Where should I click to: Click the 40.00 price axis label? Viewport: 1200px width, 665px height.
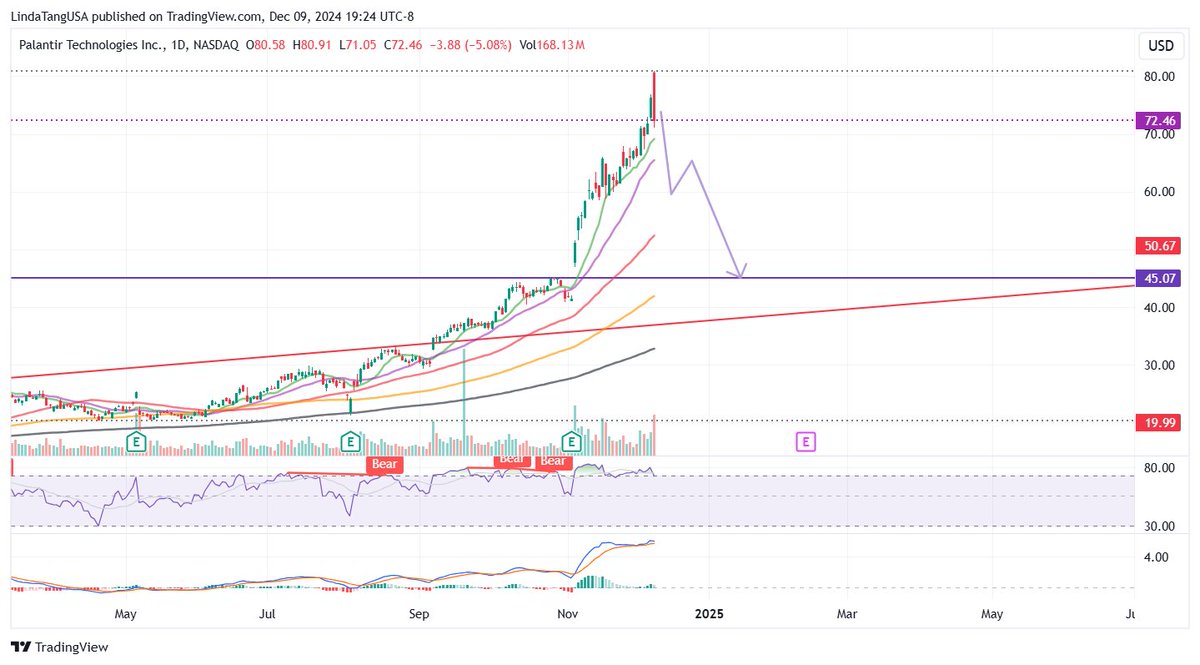(x=1159, y=308)
